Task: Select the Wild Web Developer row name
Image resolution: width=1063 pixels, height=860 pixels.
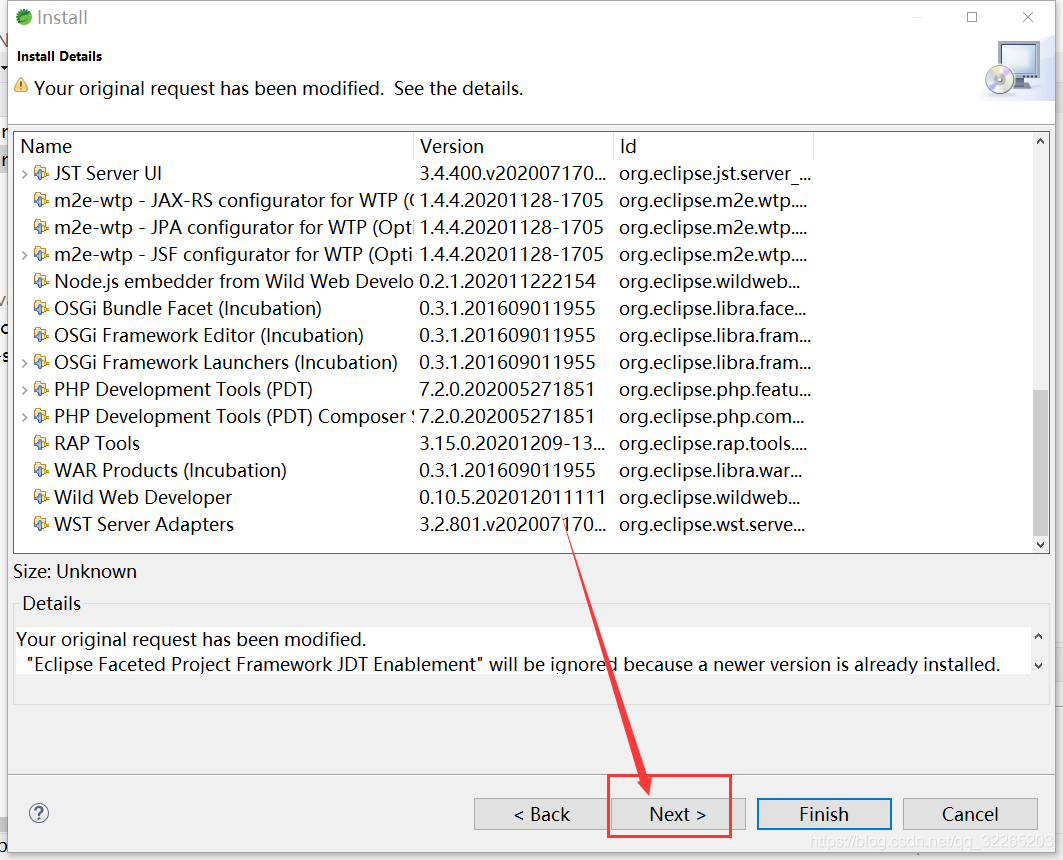Action: point(143,497)
